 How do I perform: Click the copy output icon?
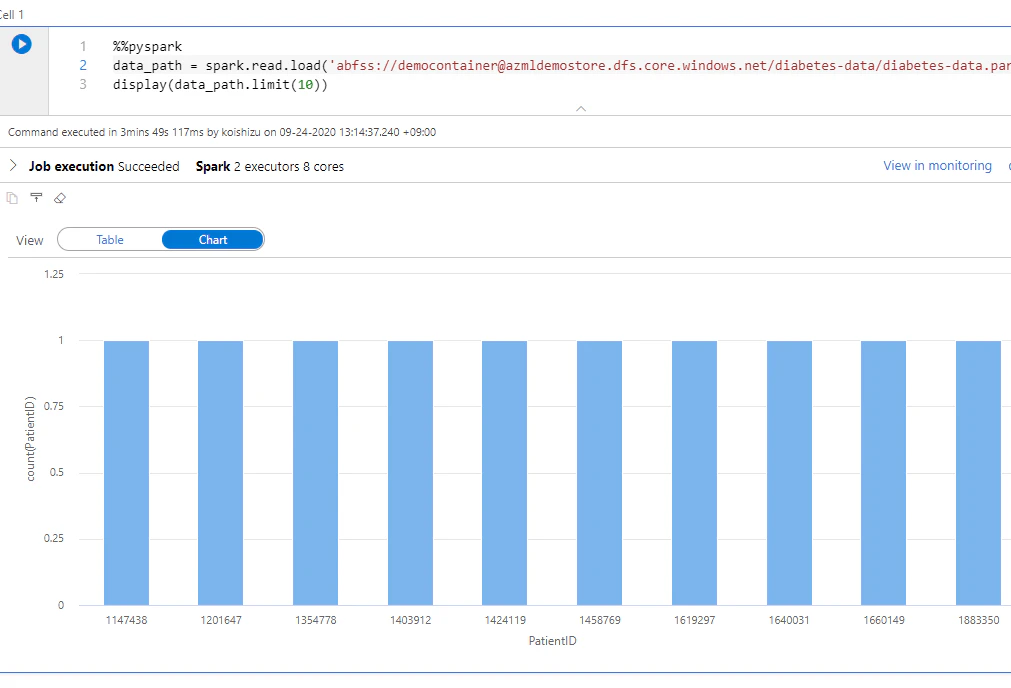12,198
